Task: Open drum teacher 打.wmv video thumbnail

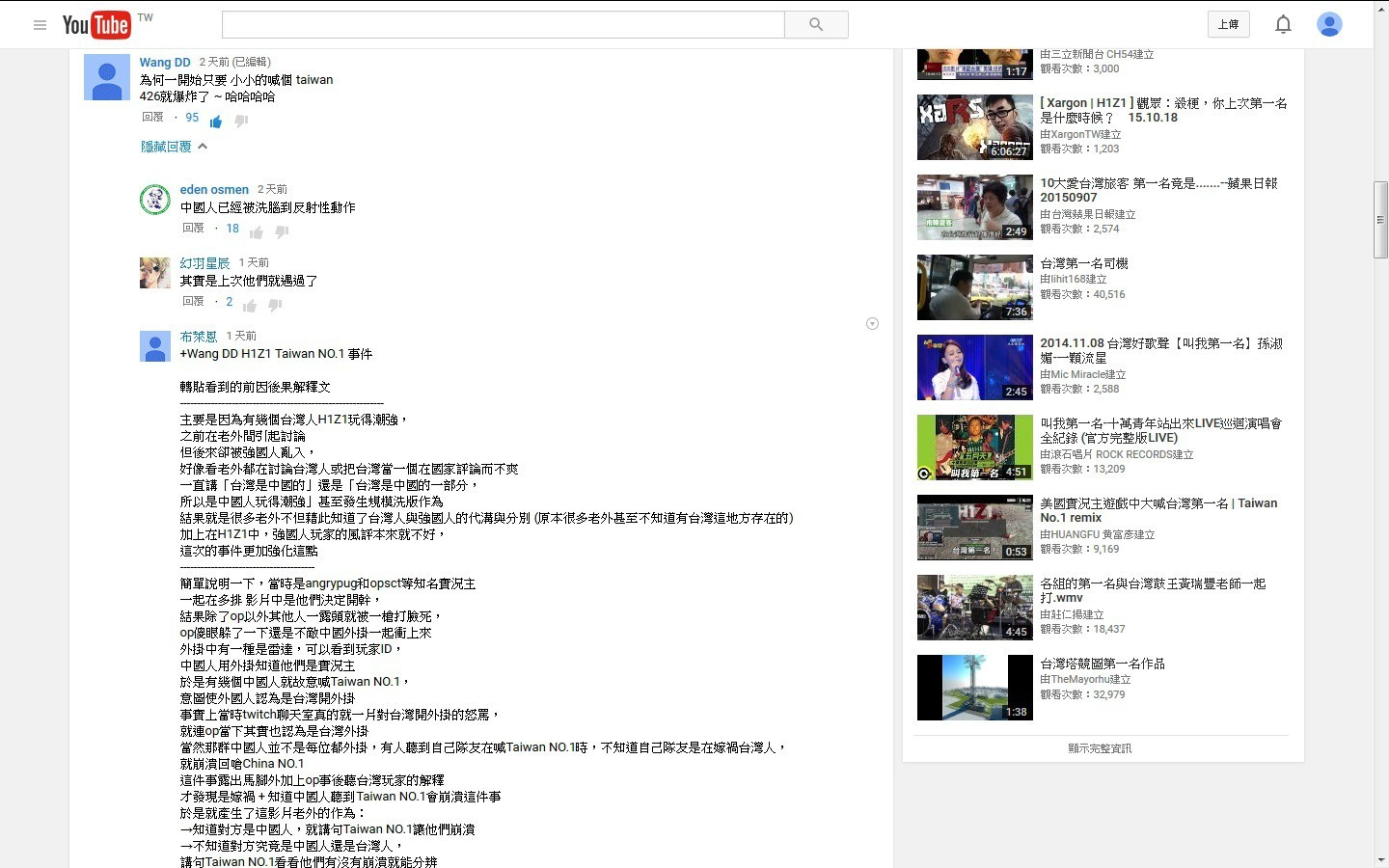Action: click(974, 608)
